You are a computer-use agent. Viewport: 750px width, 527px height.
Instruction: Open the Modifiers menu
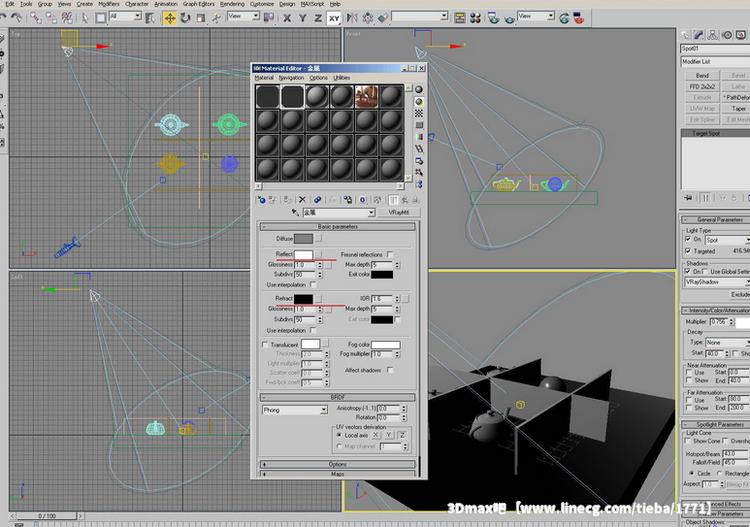[x=109, y=4]
